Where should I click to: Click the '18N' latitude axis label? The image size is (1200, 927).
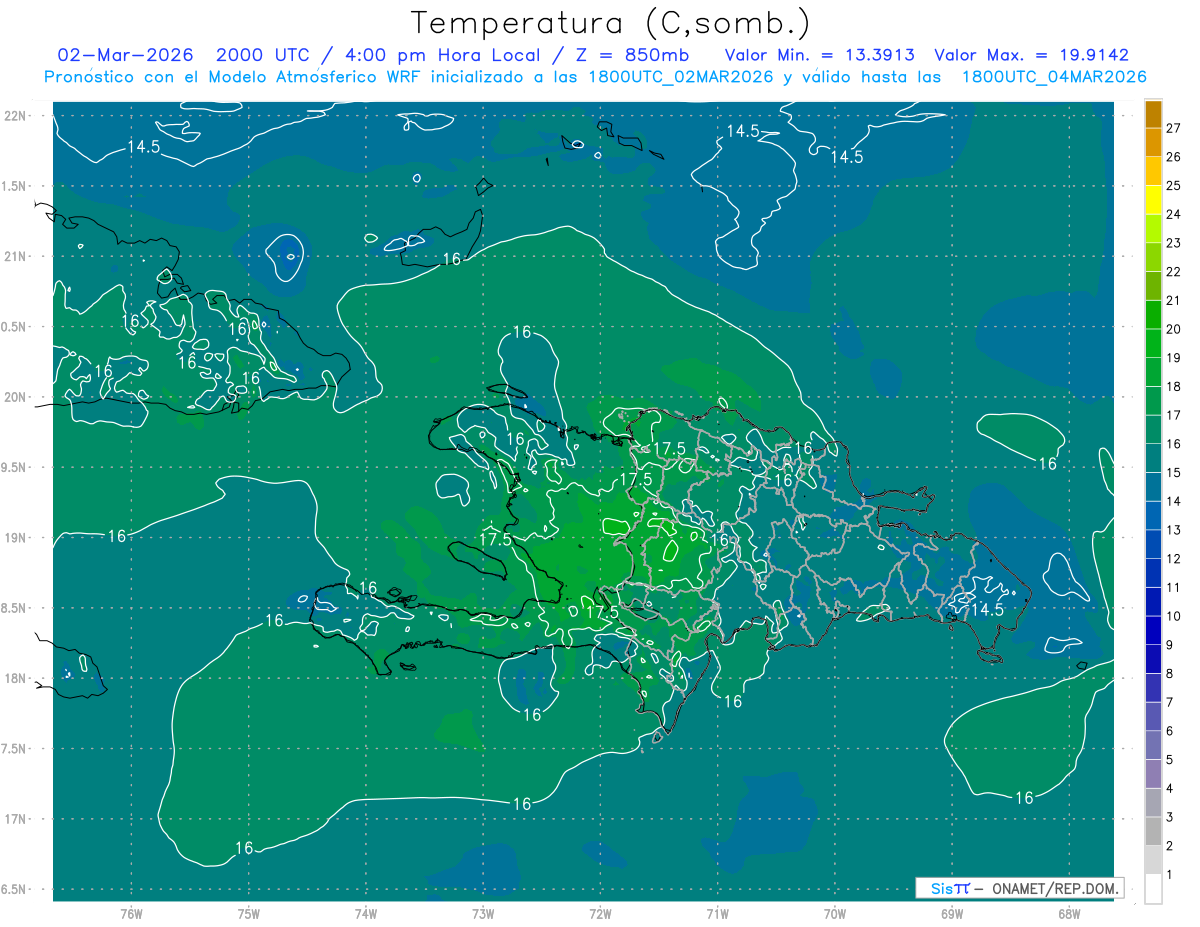point(14,678)
